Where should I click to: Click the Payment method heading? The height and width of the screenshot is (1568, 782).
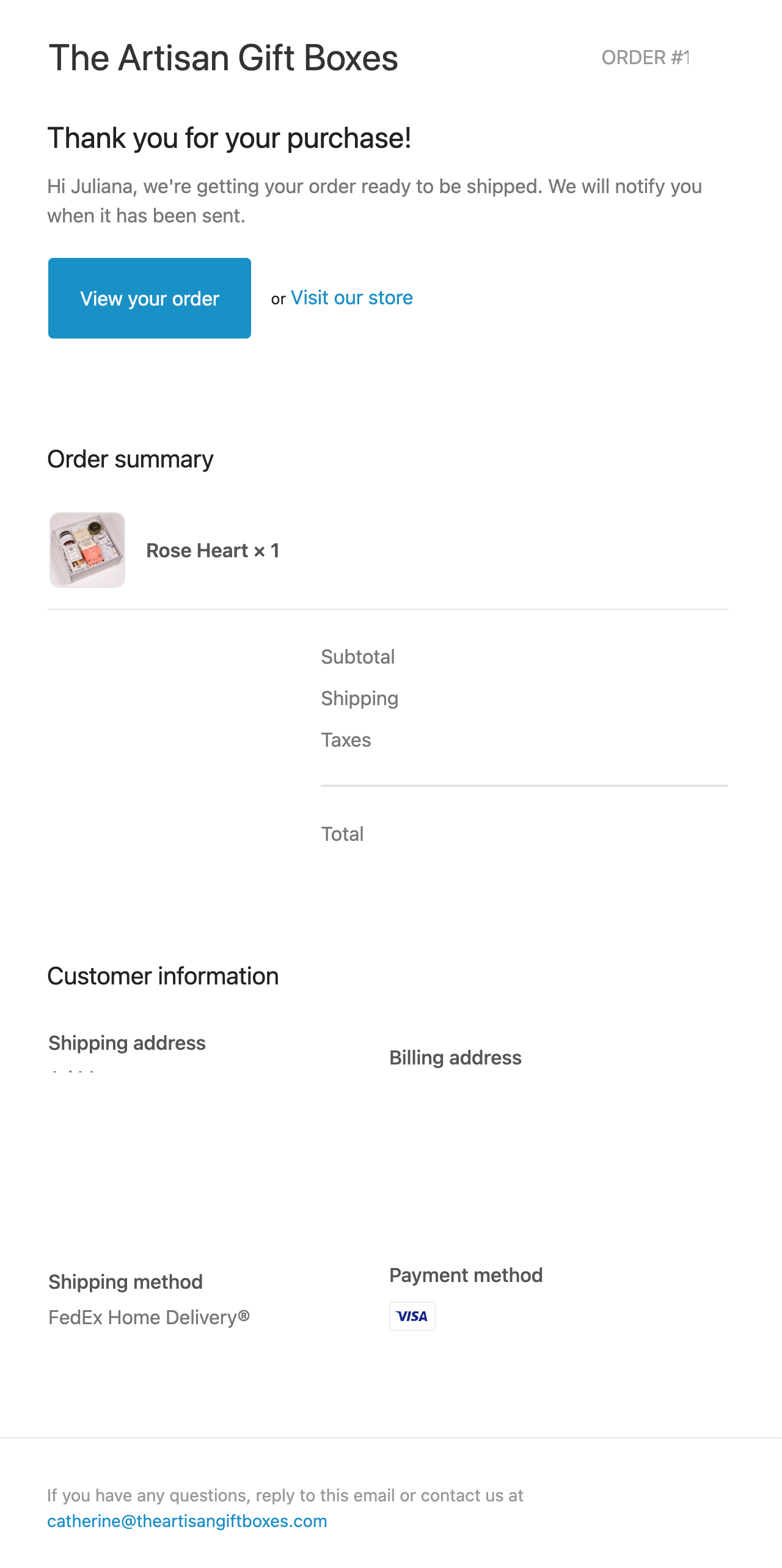click(x=466, y=1275)
